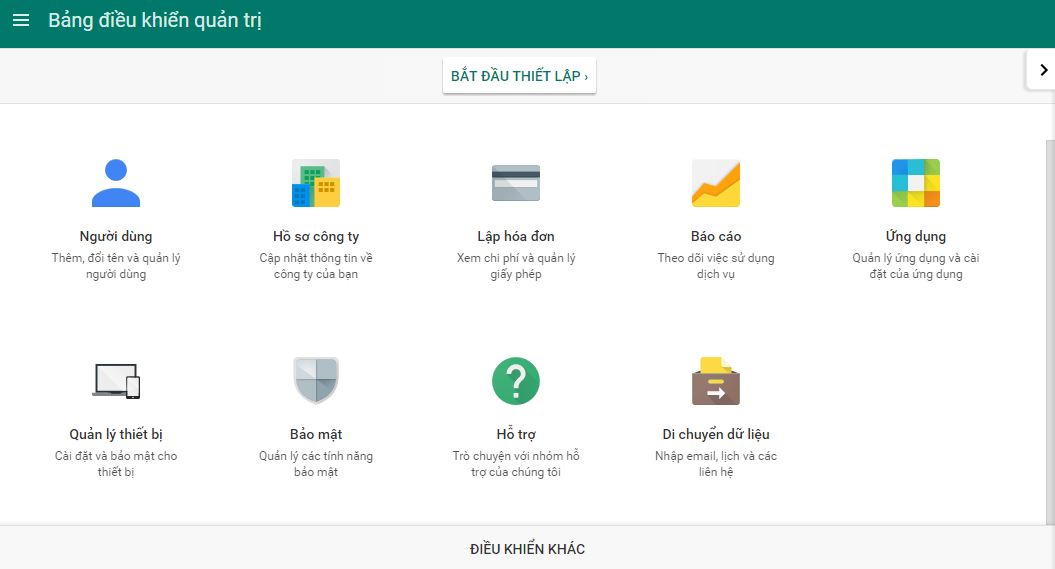Click the Lập hóa đơn credit card icon

coord(516,183)
